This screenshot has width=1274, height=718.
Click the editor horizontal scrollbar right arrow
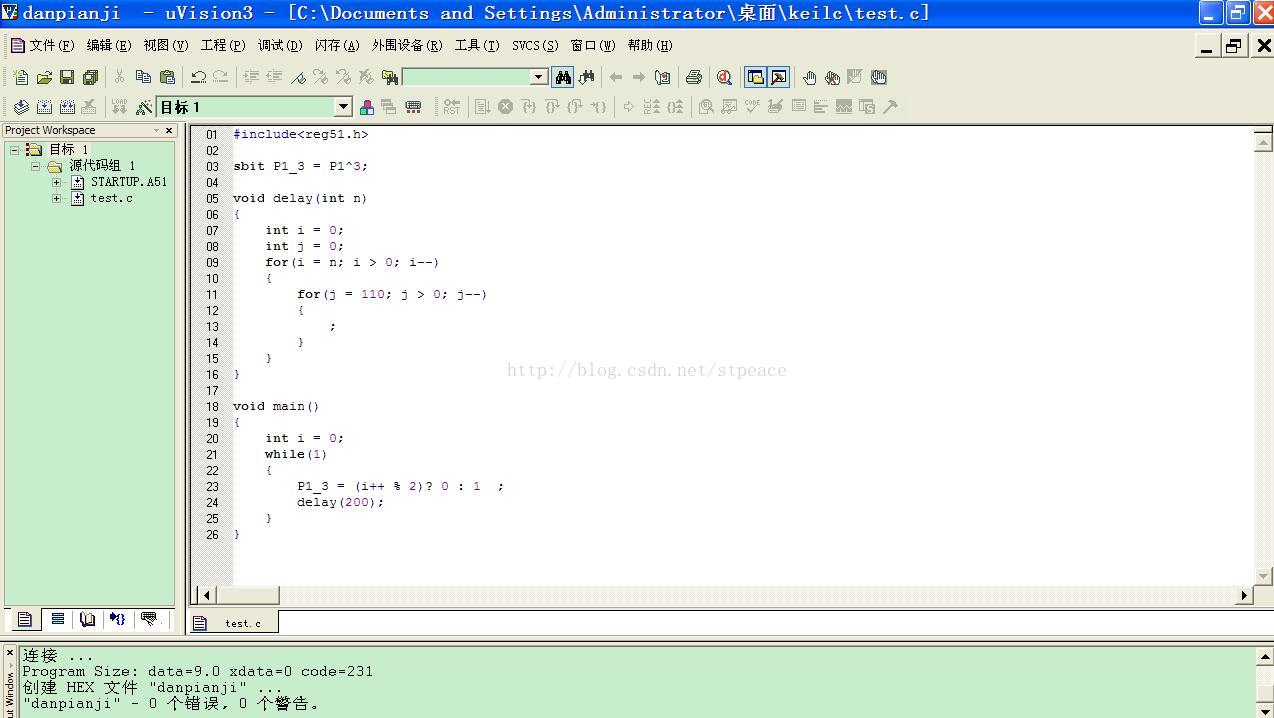pyautogui.click(x=1245, y=595)
